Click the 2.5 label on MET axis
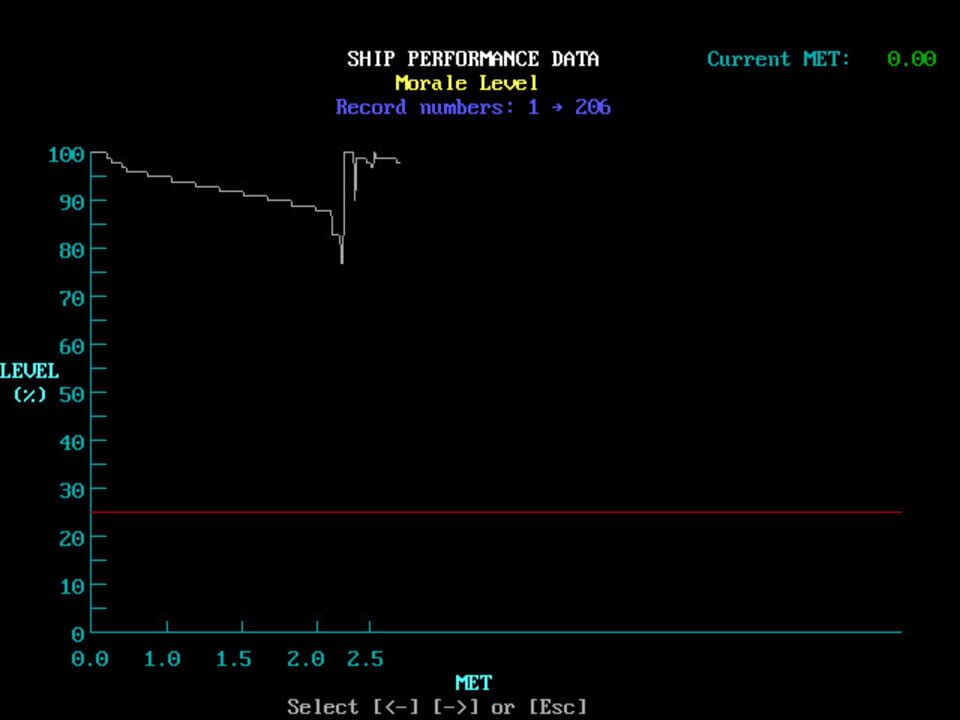Viewport: 960px width, 720px height. pos(365,659)
